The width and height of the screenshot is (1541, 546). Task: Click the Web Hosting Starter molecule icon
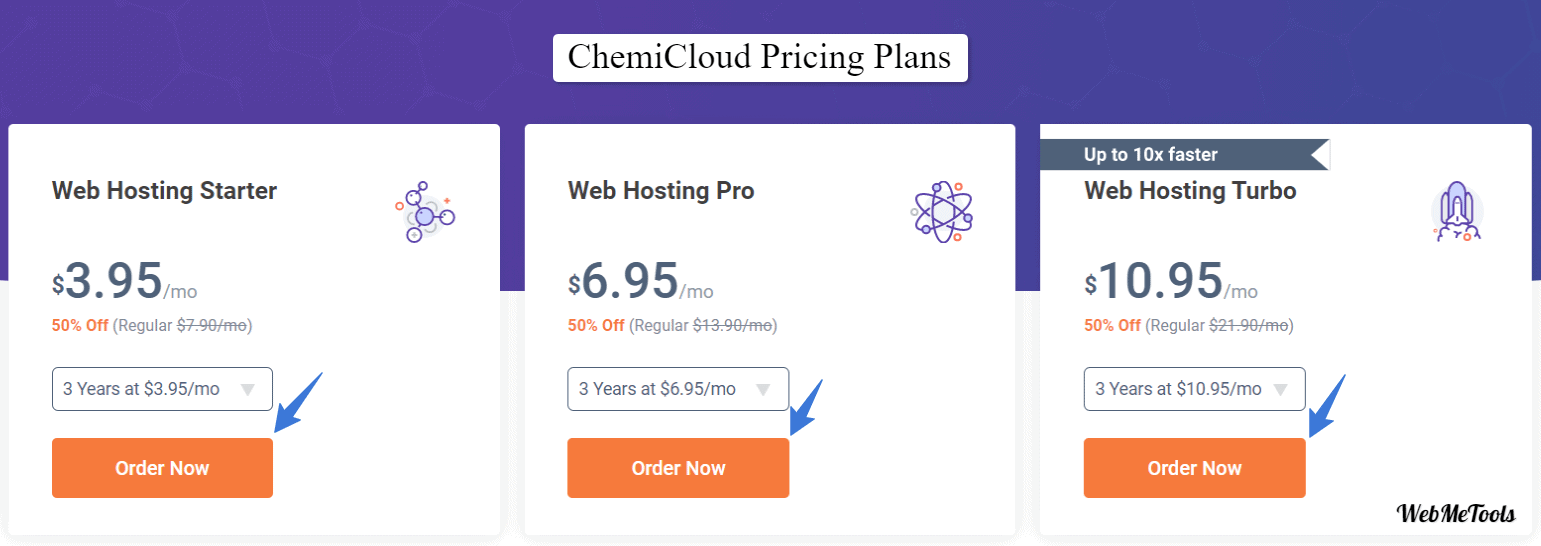425,213
